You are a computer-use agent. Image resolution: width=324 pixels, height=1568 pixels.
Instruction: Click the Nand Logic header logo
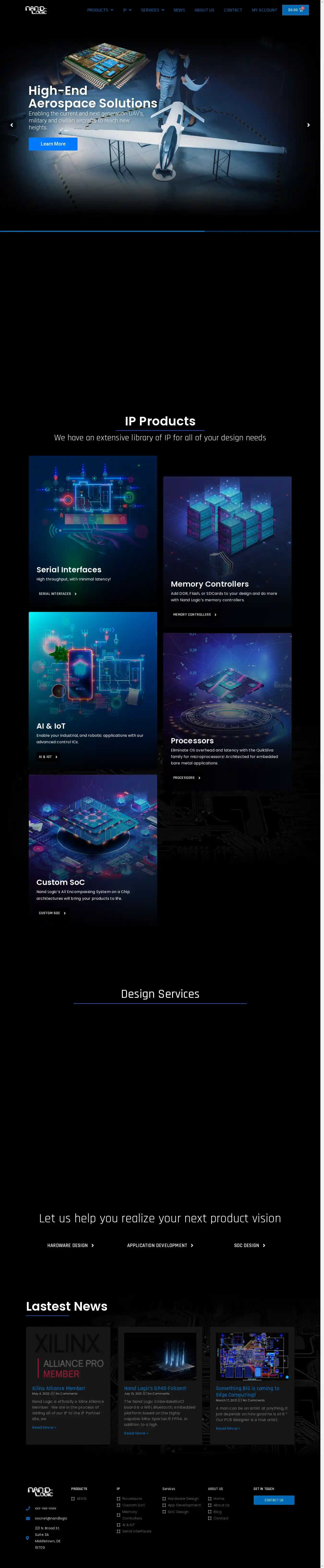[x=36, y=10]
